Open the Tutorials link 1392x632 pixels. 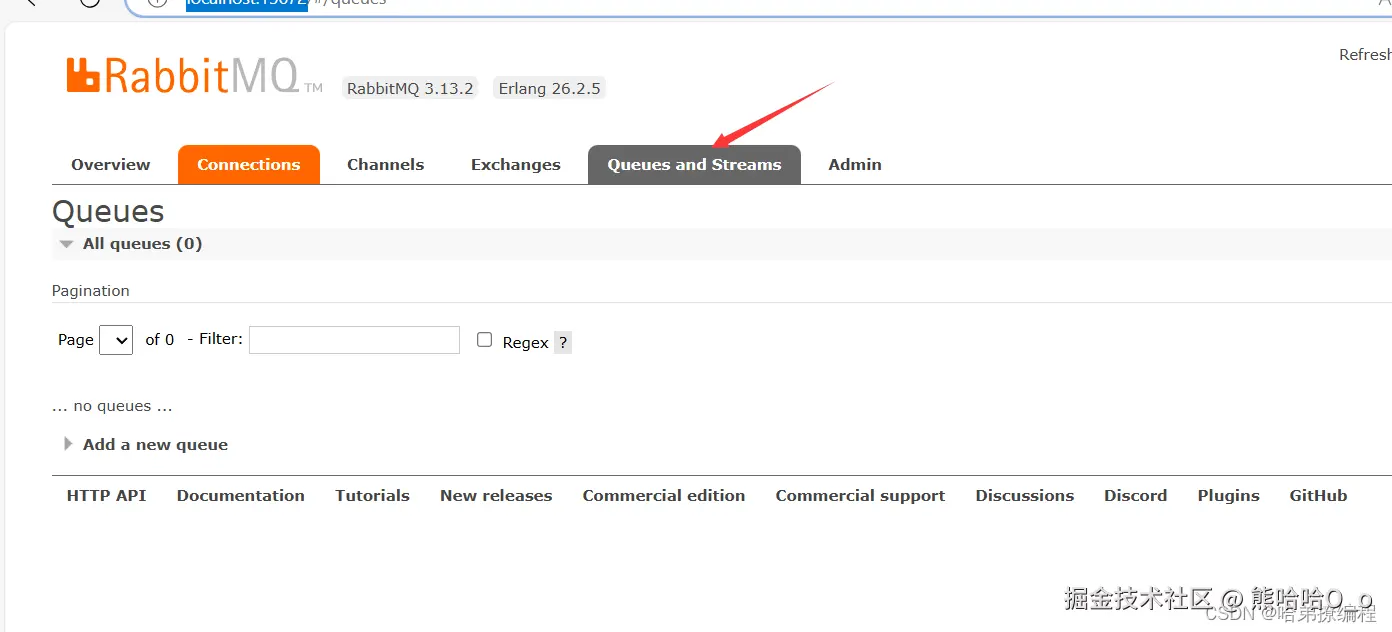pyautogui.click(x=372, y=496)
